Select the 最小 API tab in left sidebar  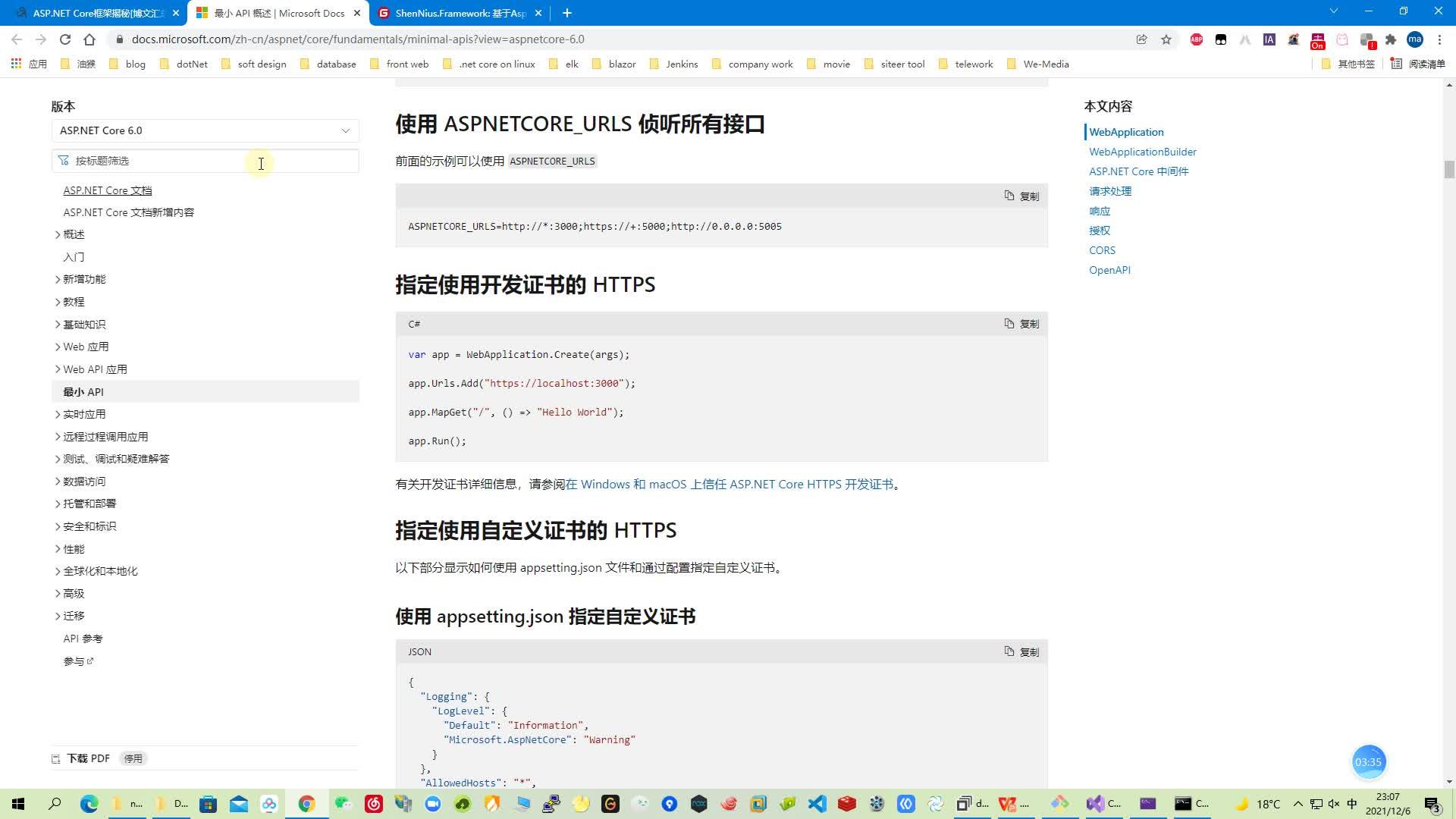point(83,391)
